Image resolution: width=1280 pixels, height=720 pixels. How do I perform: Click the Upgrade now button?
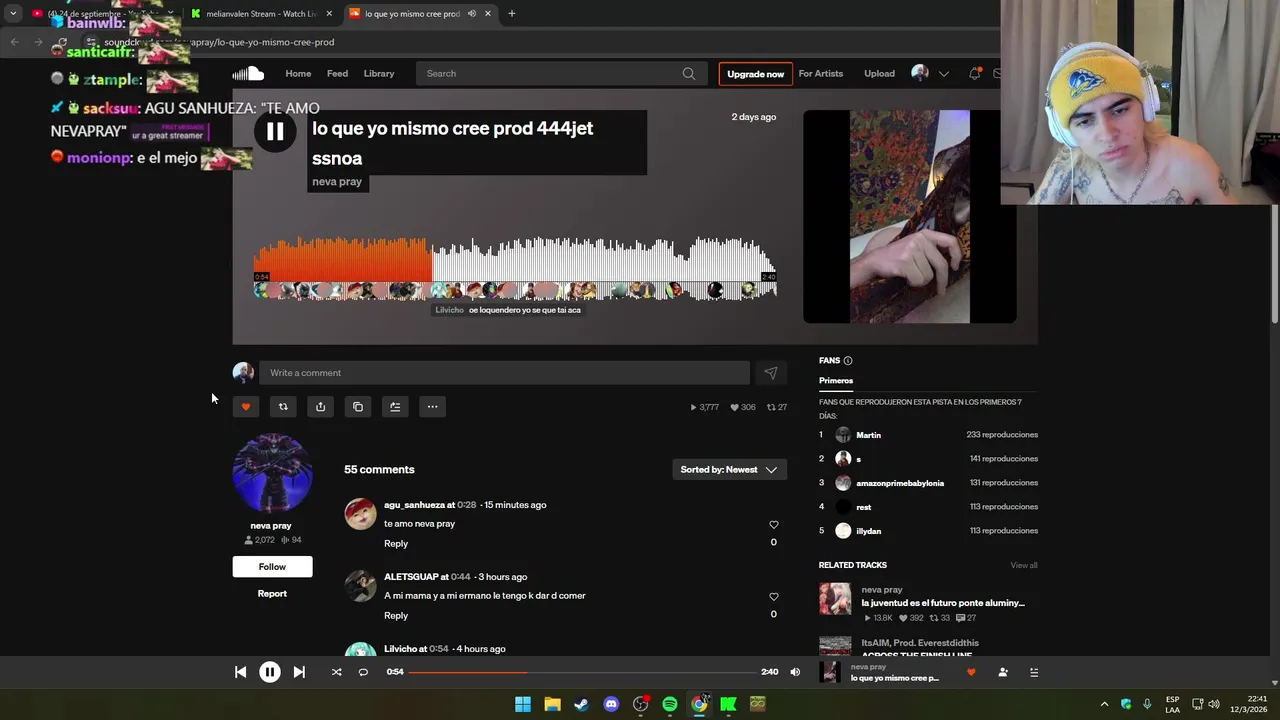point(755,74)
